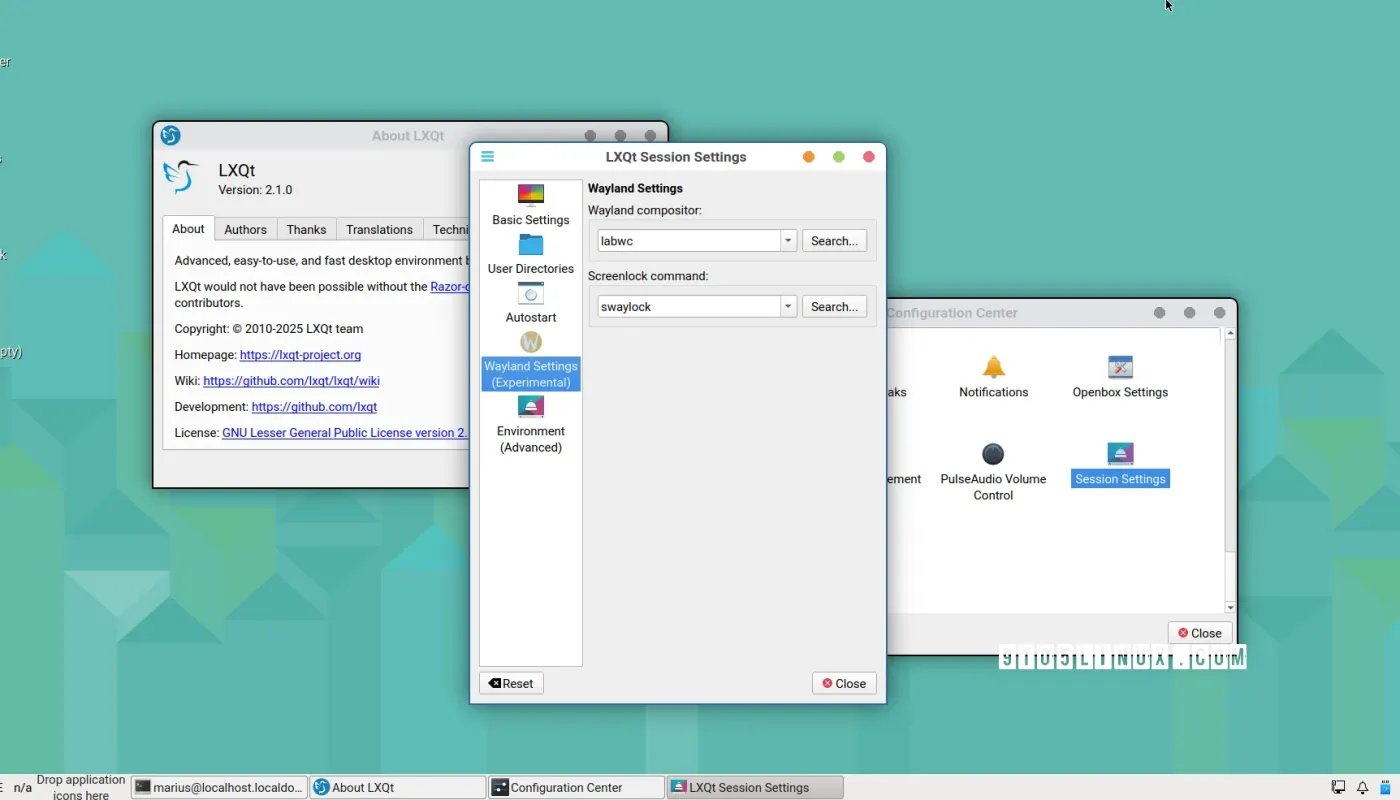Click the notification bell in system tray
The height and width of the screenshot is (800, 1400).
[x=1362, y=788]
